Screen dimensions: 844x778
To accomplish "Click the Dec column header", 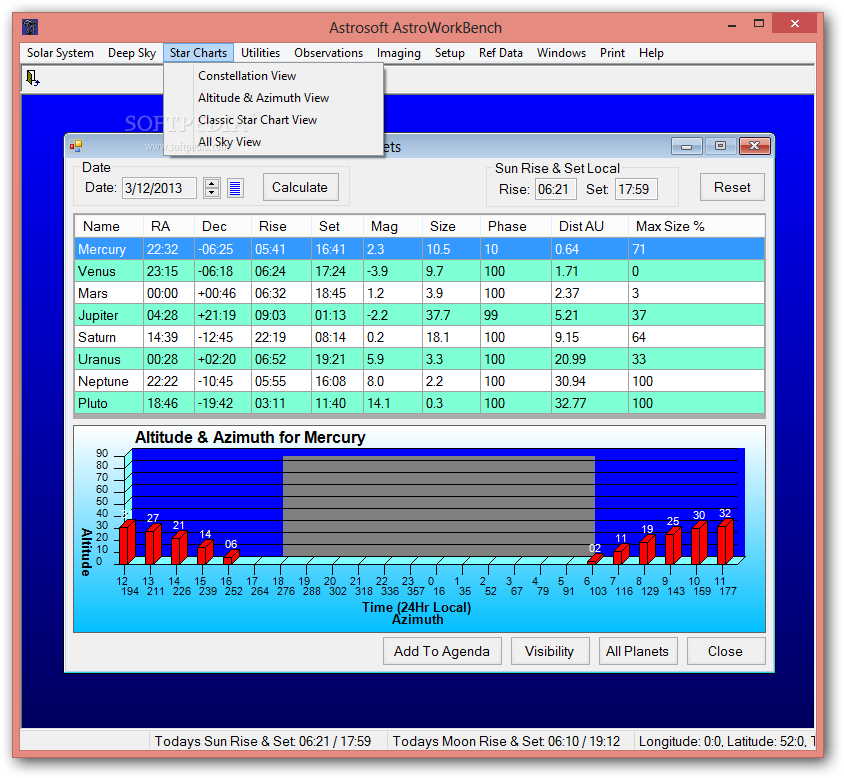I will click(x=223, y=226).
